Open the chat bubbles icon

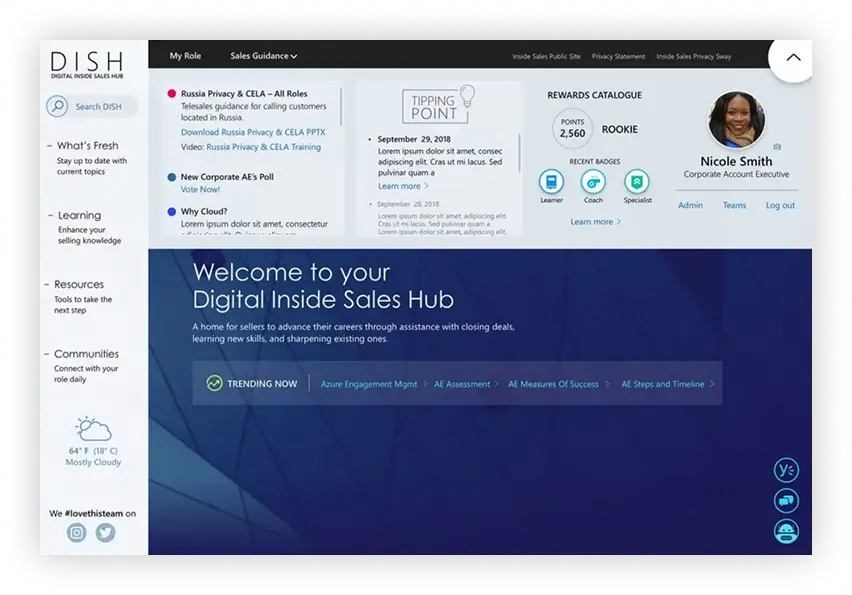(786, 500)
